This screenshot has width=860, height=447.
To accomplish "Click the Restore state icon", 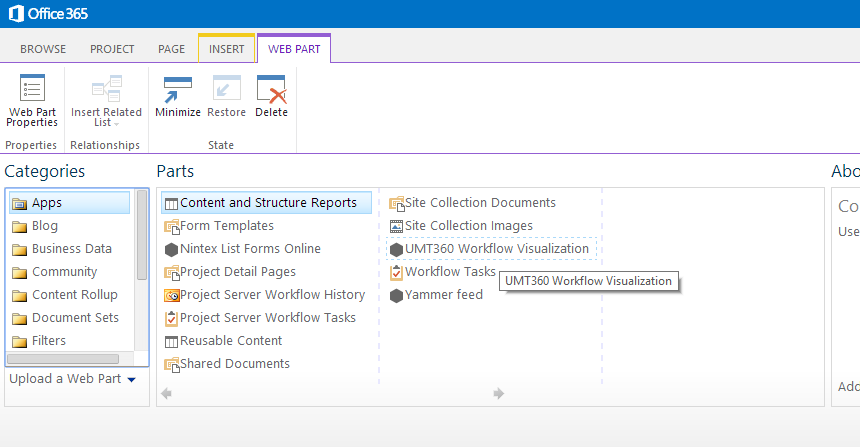I will 227,88.
